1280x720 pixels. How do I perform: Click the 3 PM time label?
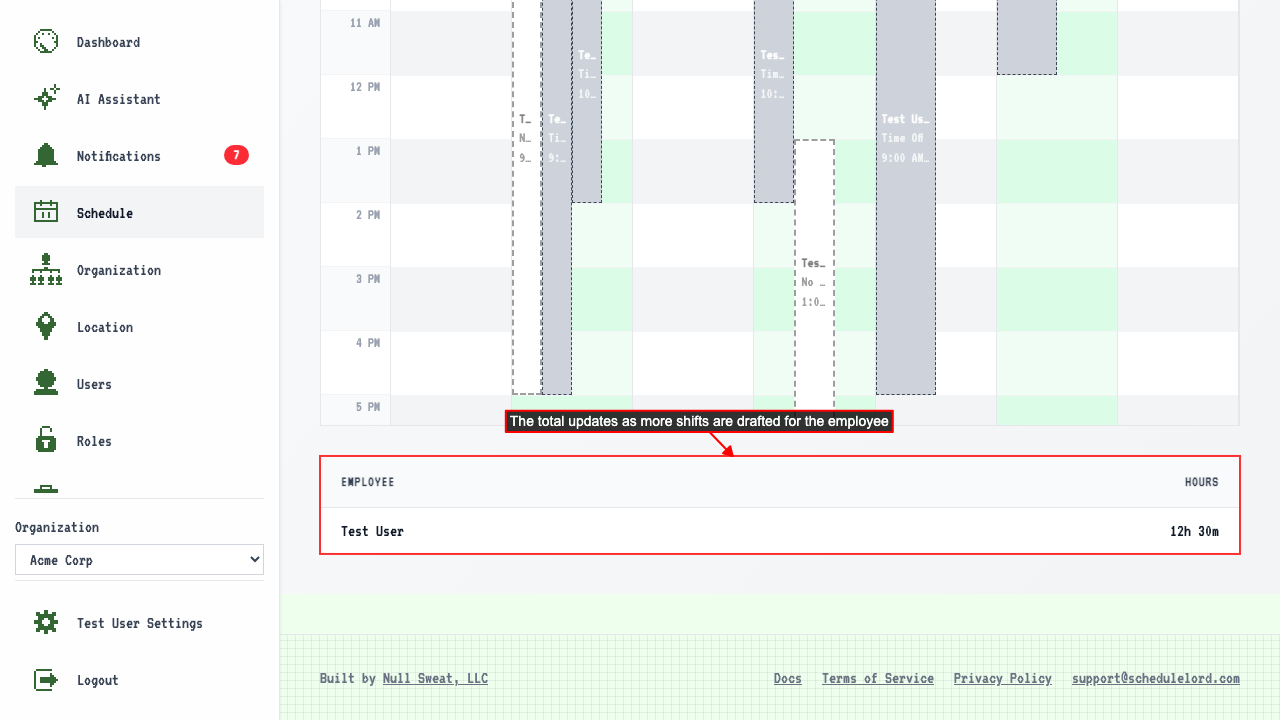coord(368,279)
